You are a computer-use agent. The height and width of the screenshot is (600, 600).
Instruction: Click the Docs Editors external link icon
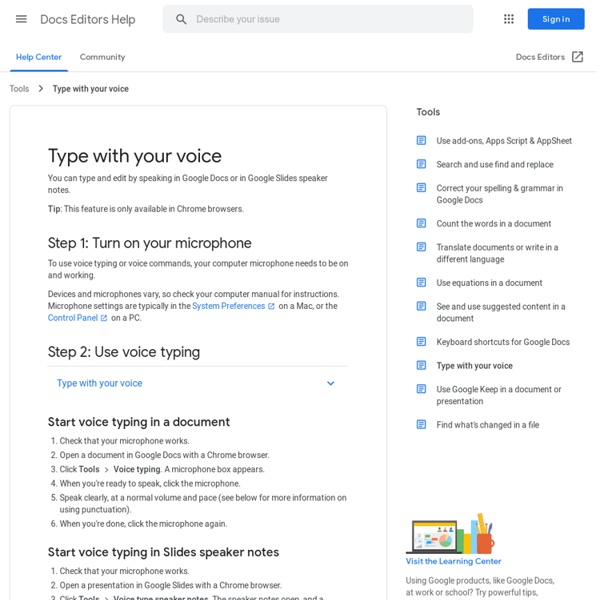pos(577,57)
